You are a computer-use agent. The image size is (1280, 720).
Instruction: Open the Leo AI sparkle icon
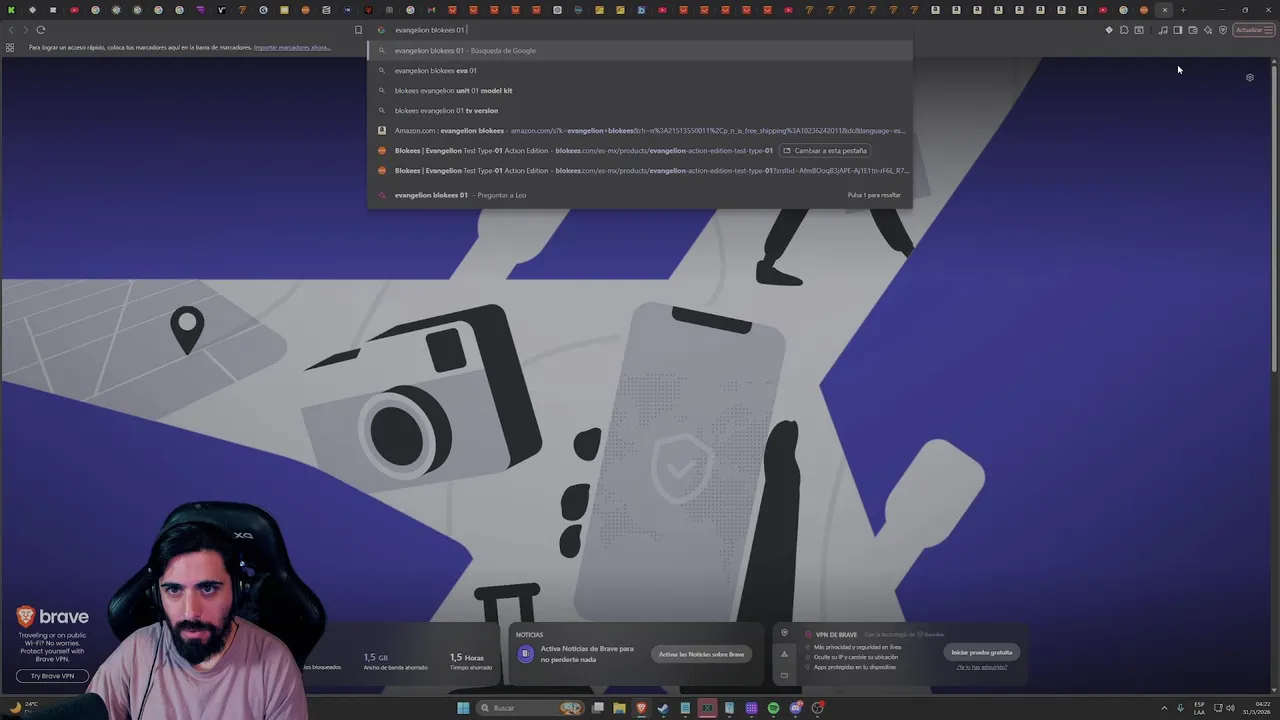[1208, 30]
